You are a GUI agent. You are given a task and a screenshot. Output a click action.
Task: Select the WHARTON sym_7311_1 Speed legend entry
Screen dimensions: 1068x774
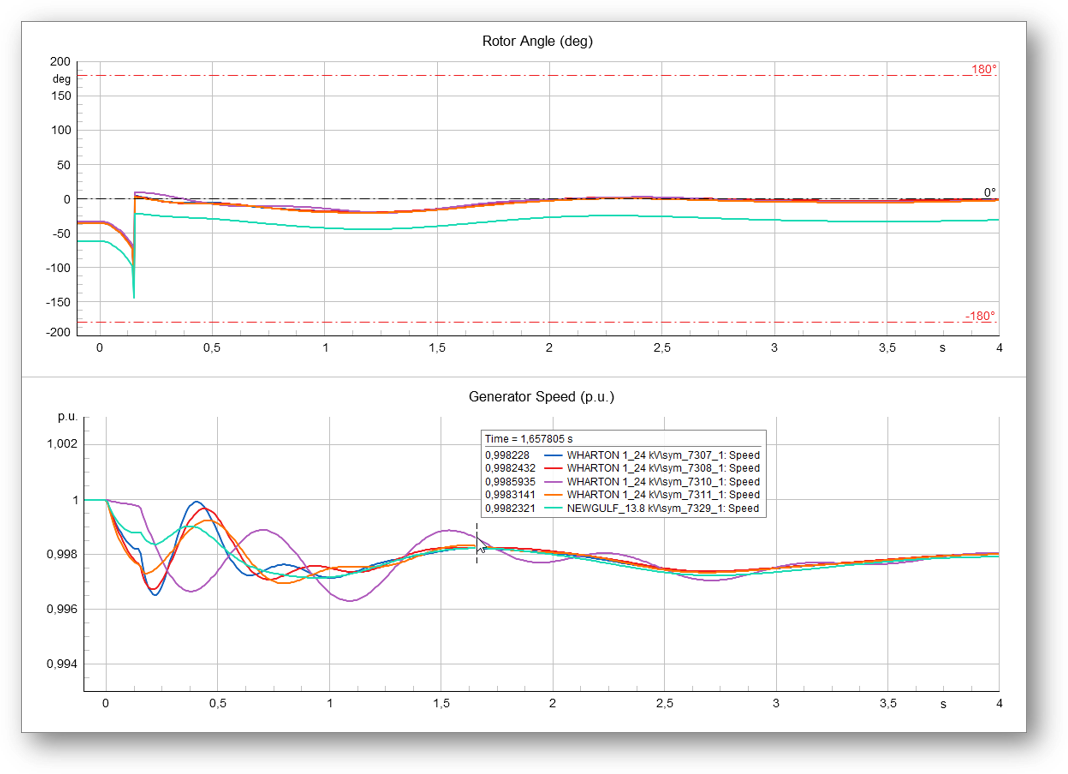[x=663, y=495]
